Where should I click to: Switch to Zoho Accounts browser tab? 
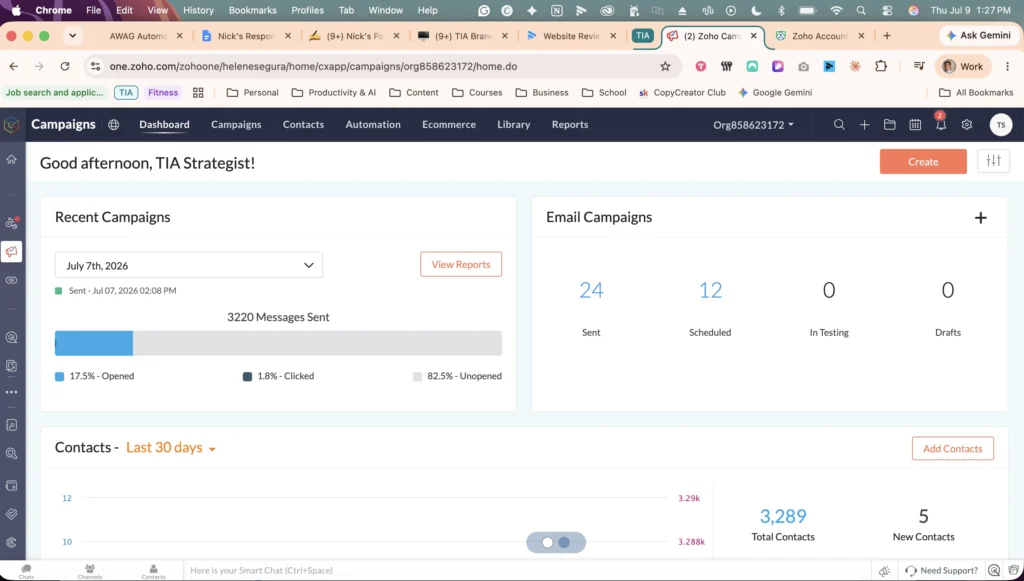tap(820, 36)
